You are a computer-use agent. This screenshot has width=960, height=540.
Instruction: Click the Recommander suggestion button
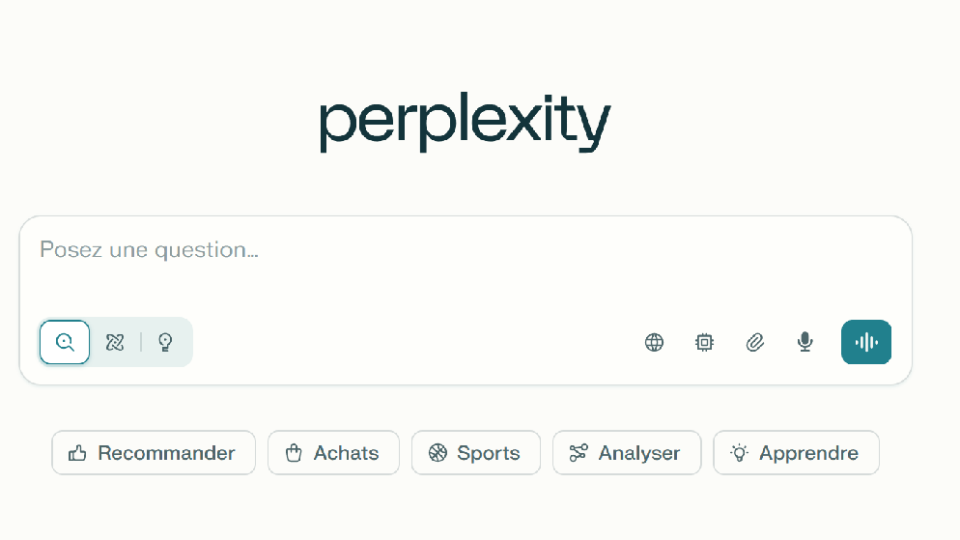pos(154,453)
